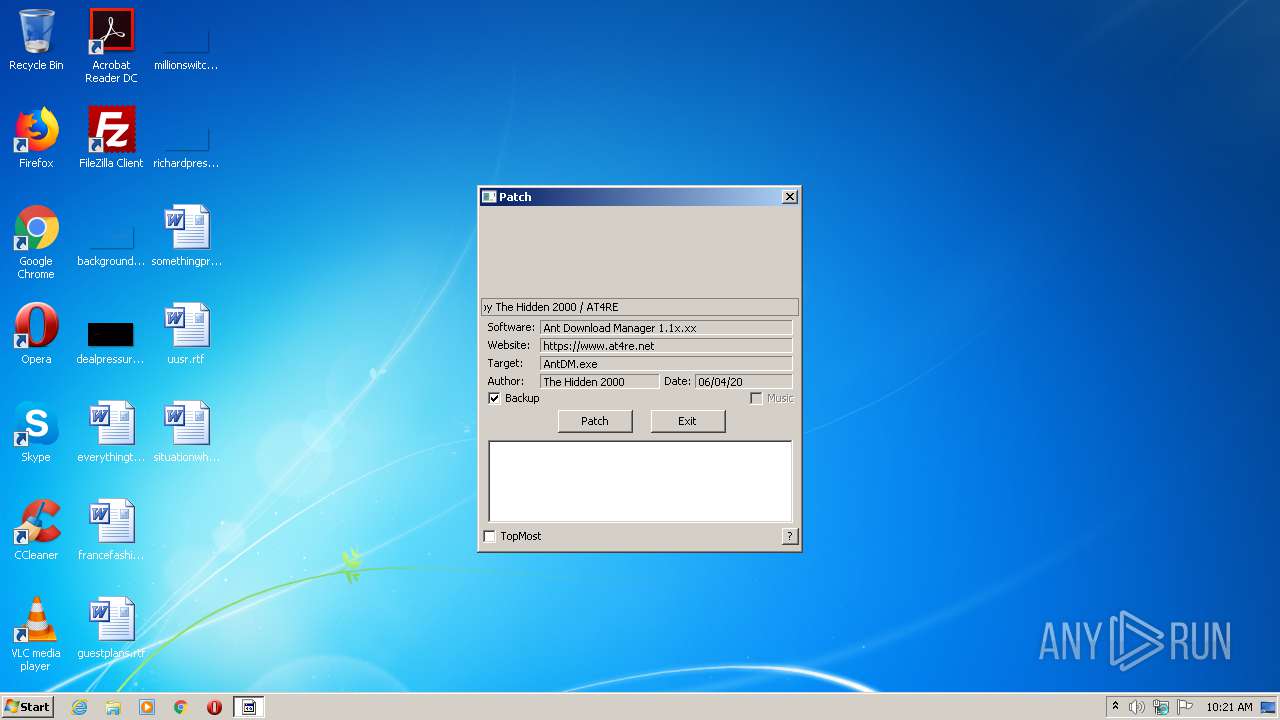1280x720 pixels.
Task: Open the somethingpr Word document
Action: pyautogui.click(x=186, y=237)
